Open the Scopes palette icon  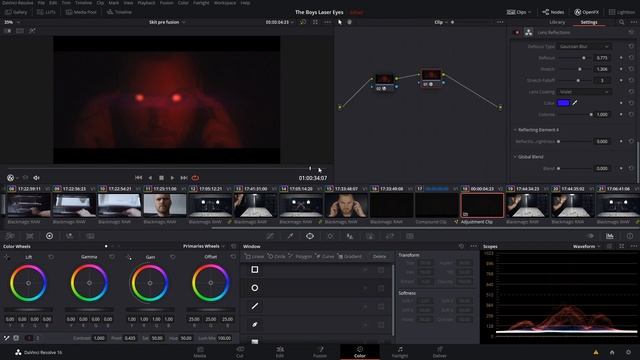click(x=609, y=236)
